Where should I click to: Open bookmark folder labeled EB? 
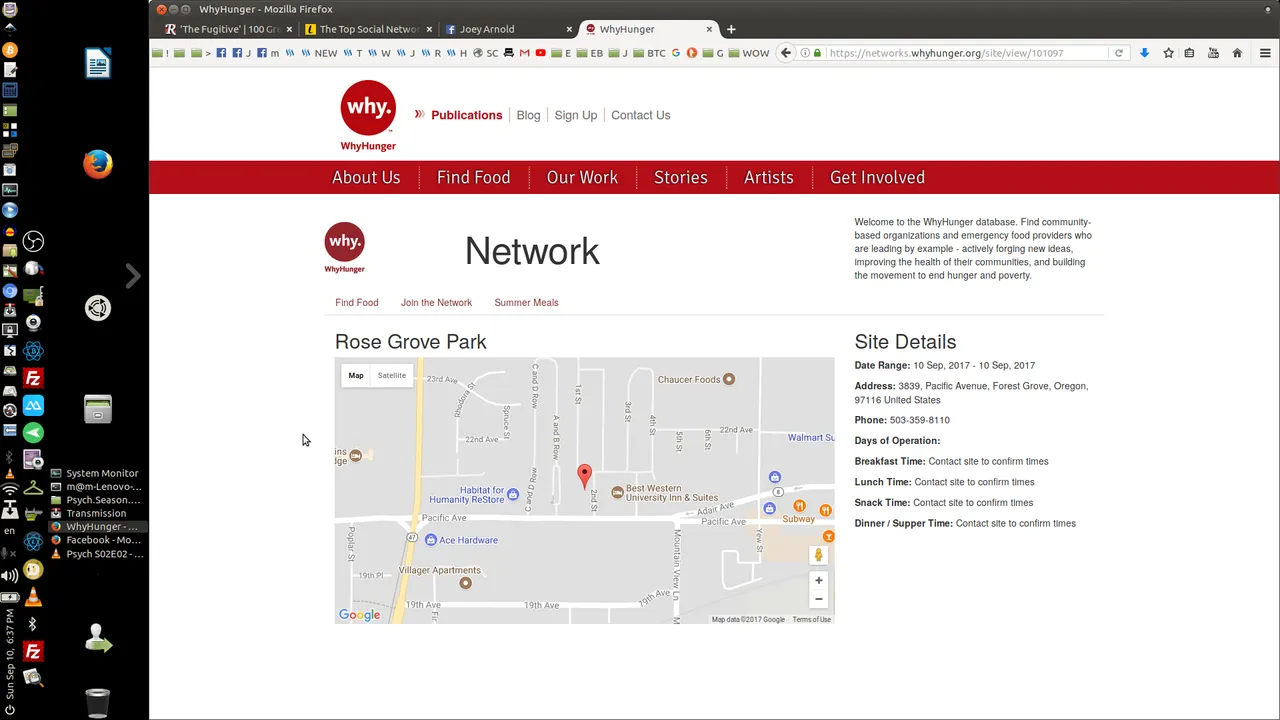(x=589, y=53)
